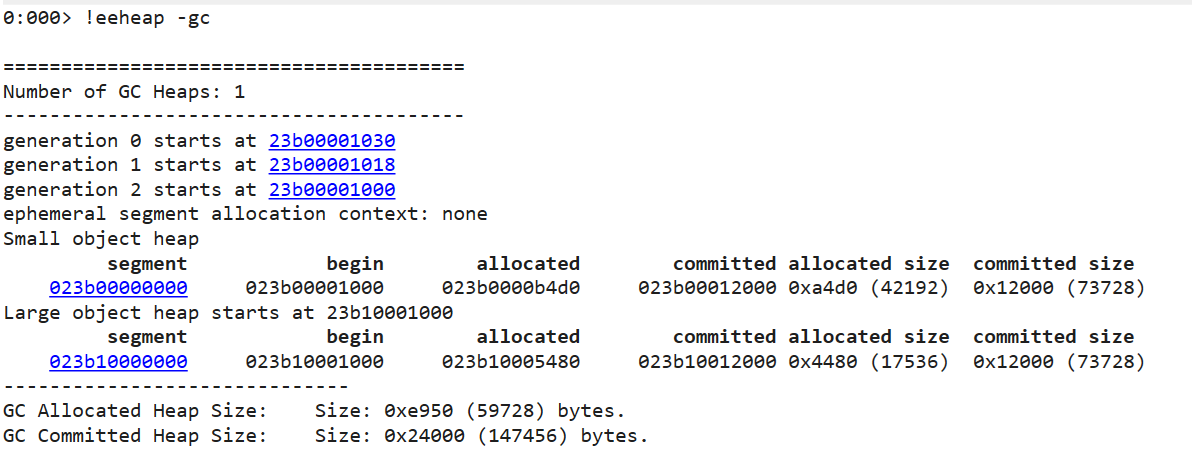
Task: Click committed address 023b10012000
Action: pos(707,362)
